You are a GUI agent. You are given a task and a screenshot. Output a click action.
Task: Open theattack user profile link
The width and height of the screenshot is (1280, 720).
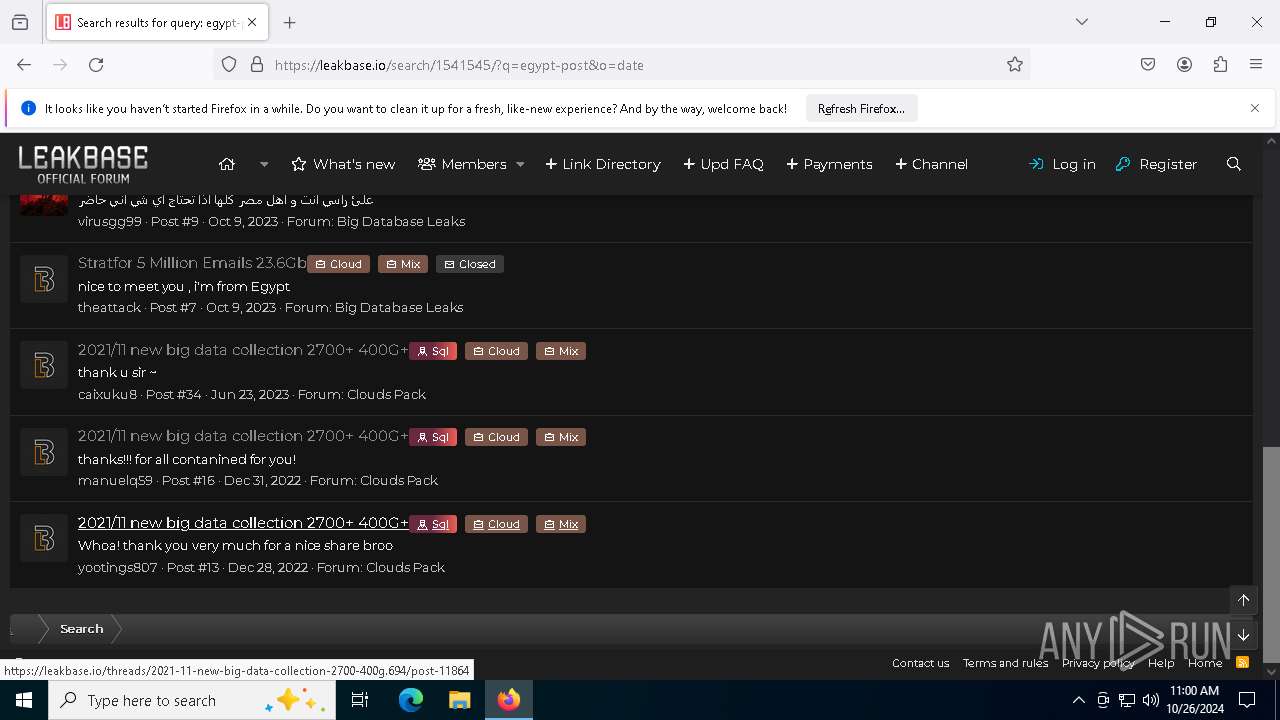[109, 307]
